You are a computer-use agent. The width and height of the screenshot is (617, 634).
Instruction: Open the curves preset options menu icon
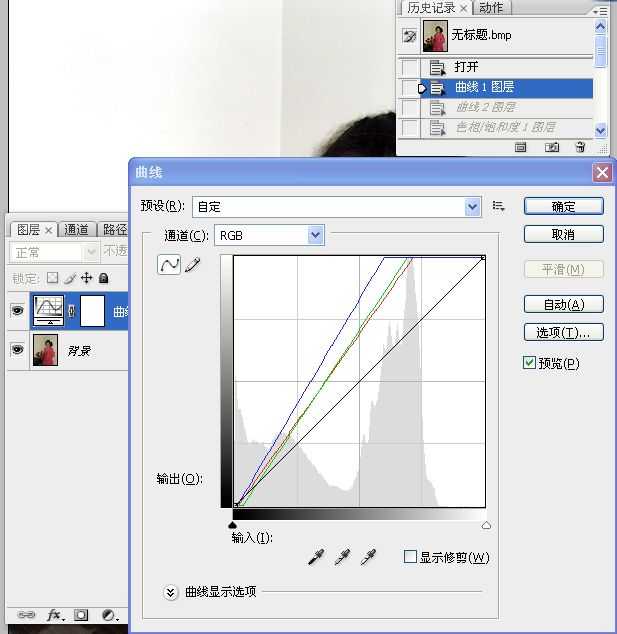[x=498, y=207]
